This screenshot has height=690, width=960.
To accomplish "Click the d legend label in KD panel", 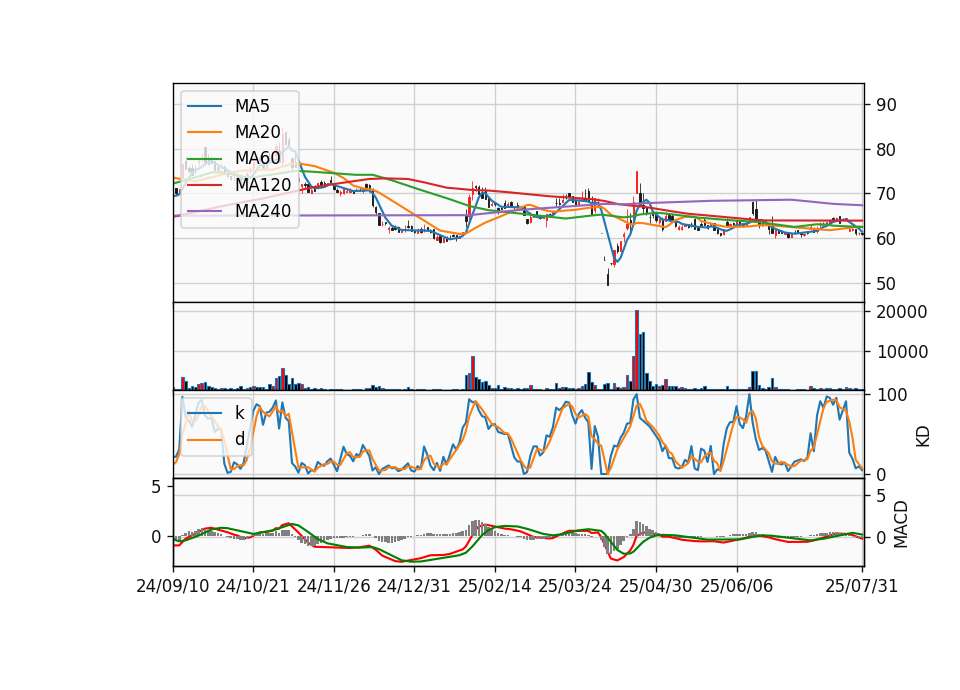I will [x=239, y=439].
